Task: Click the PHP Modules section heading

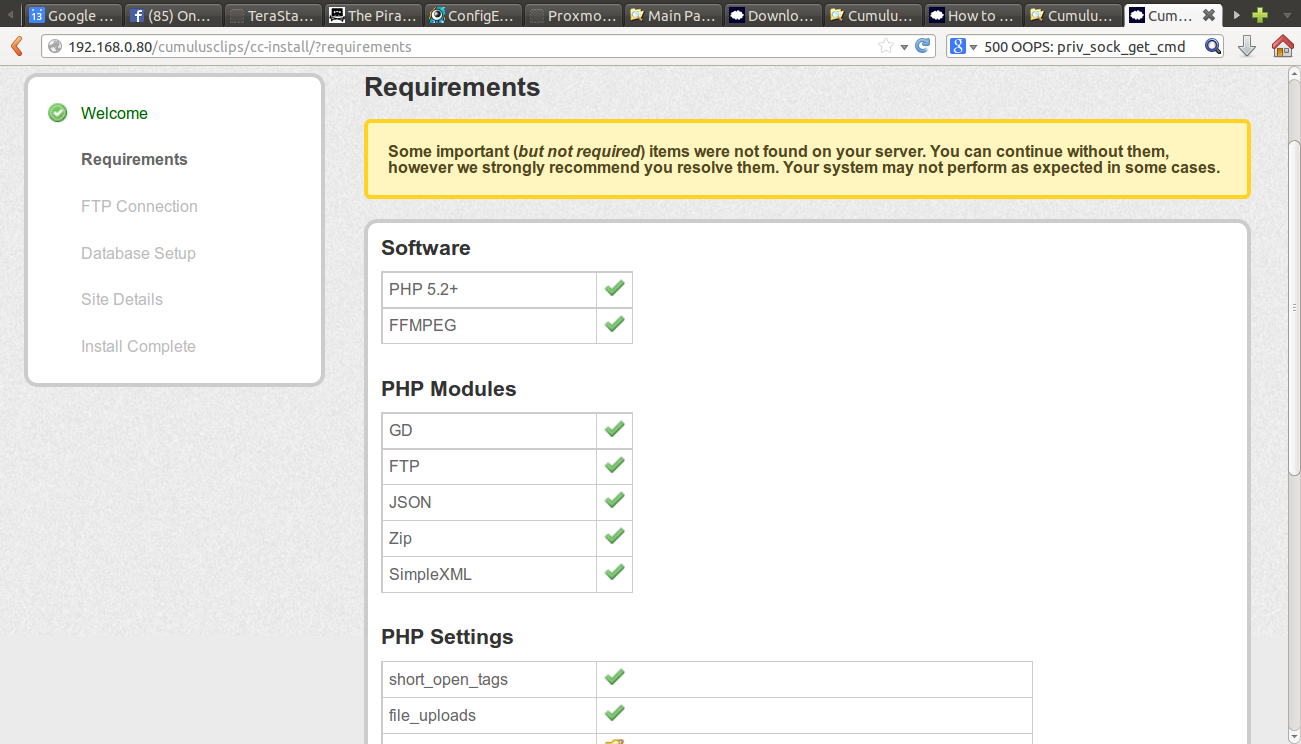Action: tap(449, 389)
